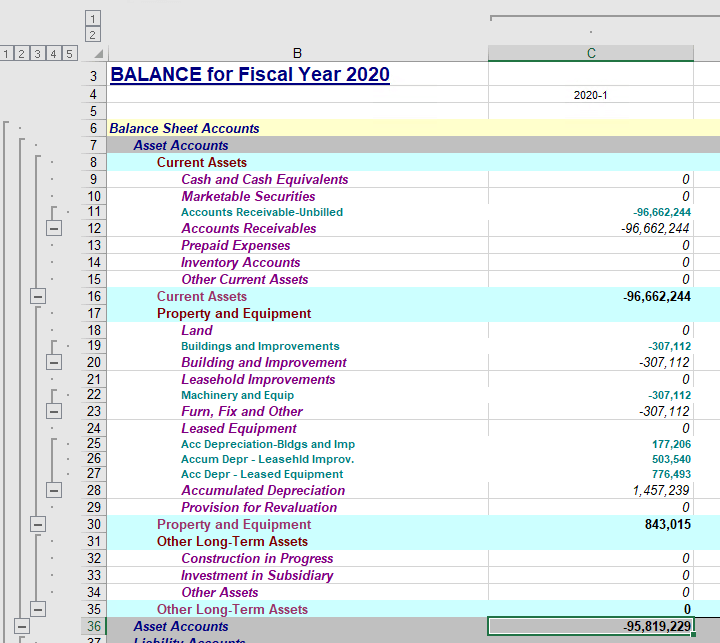The image size is (720, 643).
Task: Show row outline level 3
Action: 38,54
